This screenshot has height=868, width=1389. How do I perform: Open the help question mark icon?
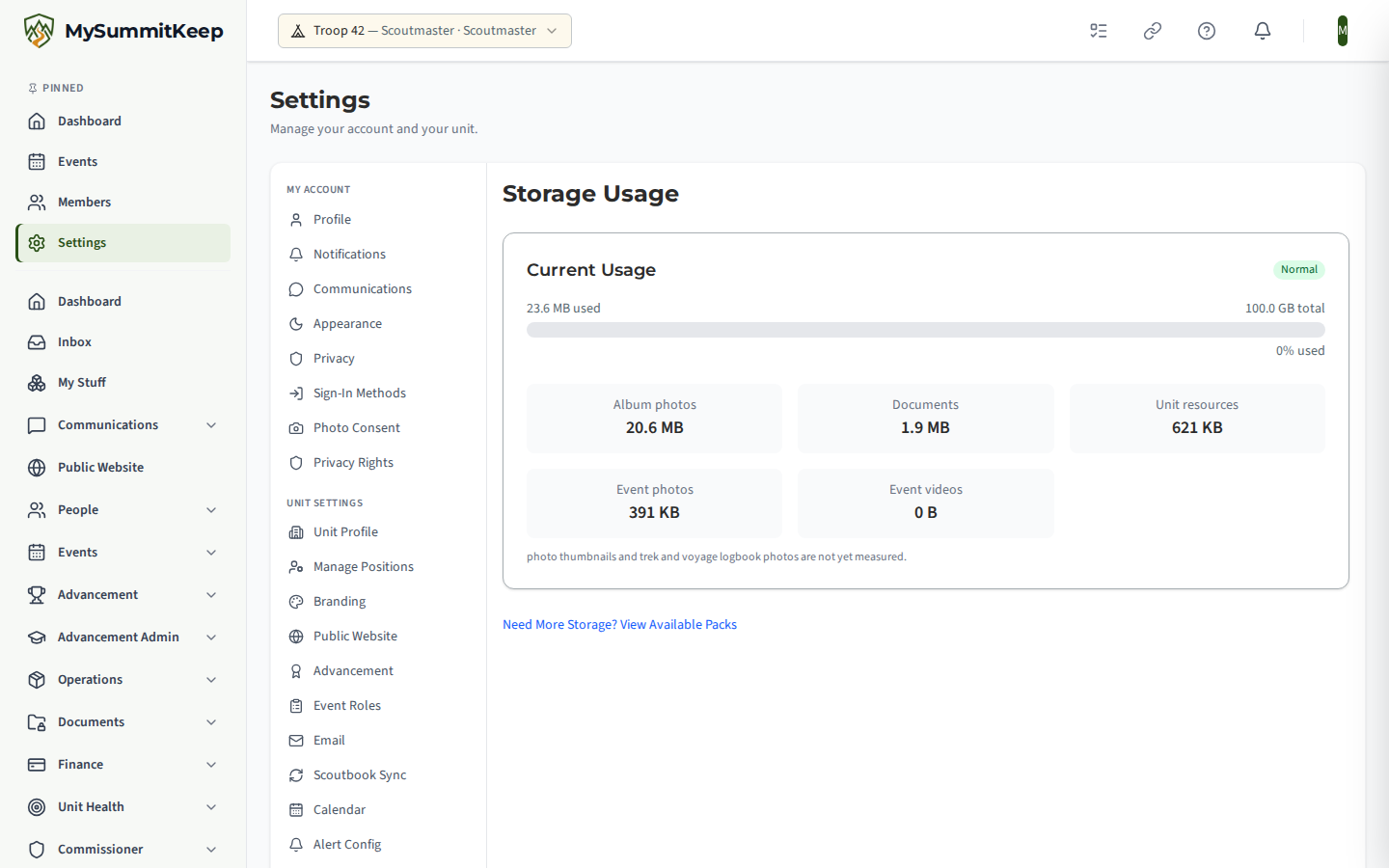coord(1207,31)
